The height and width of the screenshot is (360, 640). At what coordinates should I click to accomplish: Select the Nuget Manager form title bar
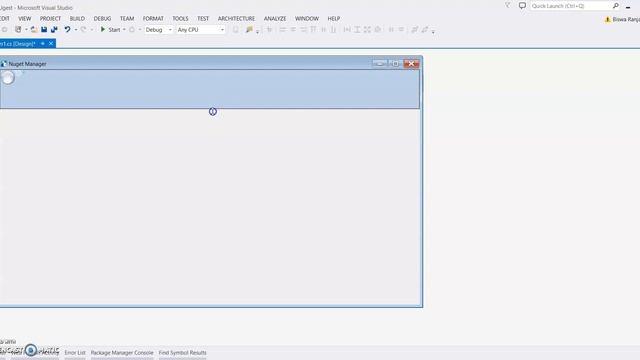pyautogui.click(x=211, y=64)
